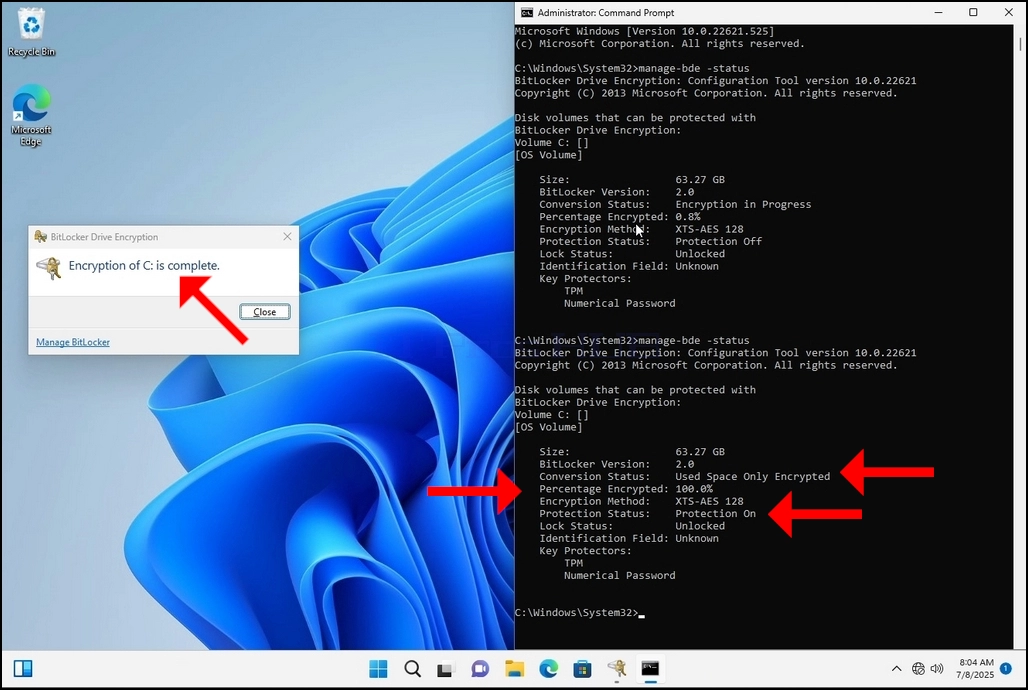Open Microsoft Store from the taskbar
This screenshot has width=1028, height=690.
[x=582, y=668]
